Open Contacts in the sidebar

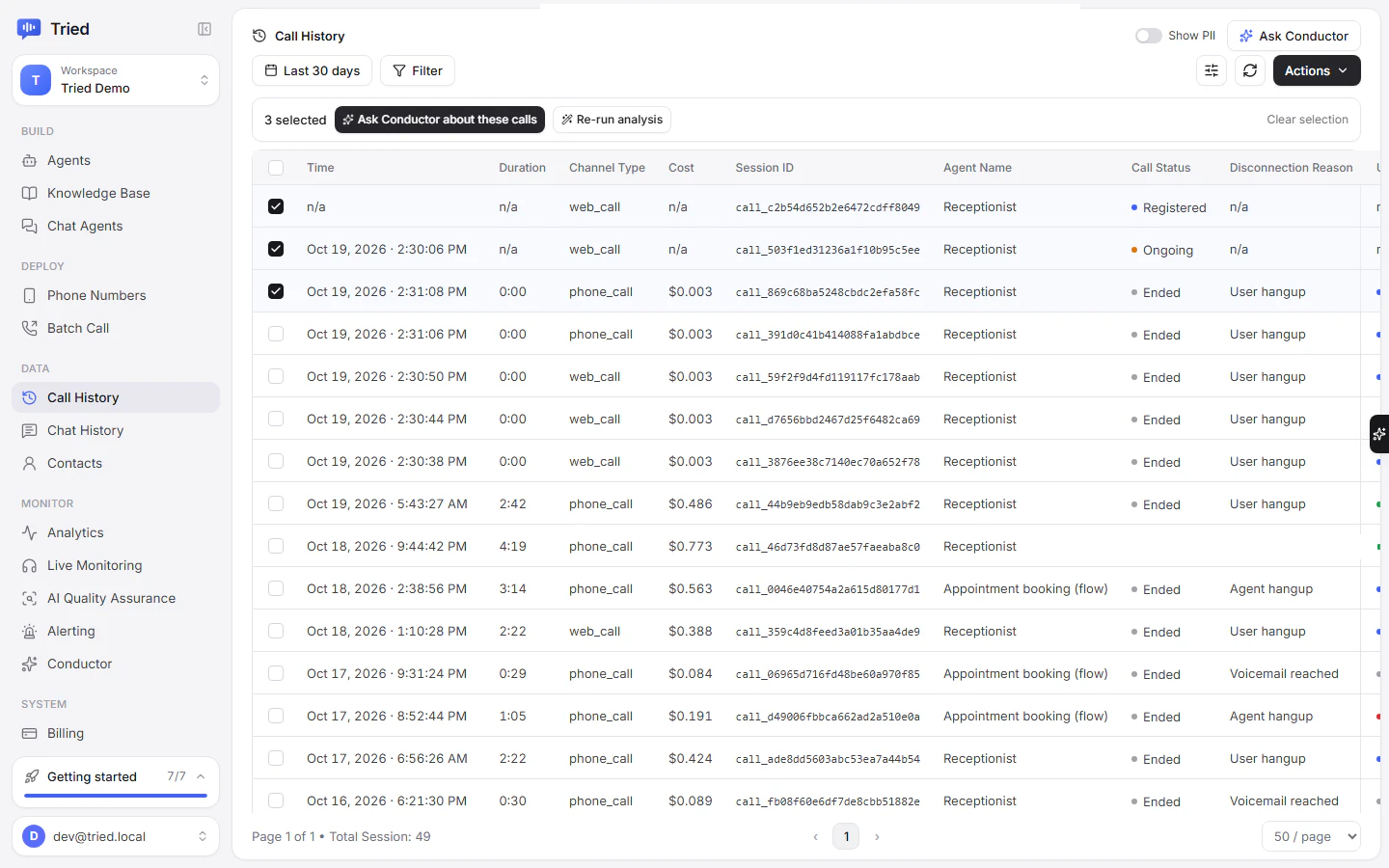116,463
